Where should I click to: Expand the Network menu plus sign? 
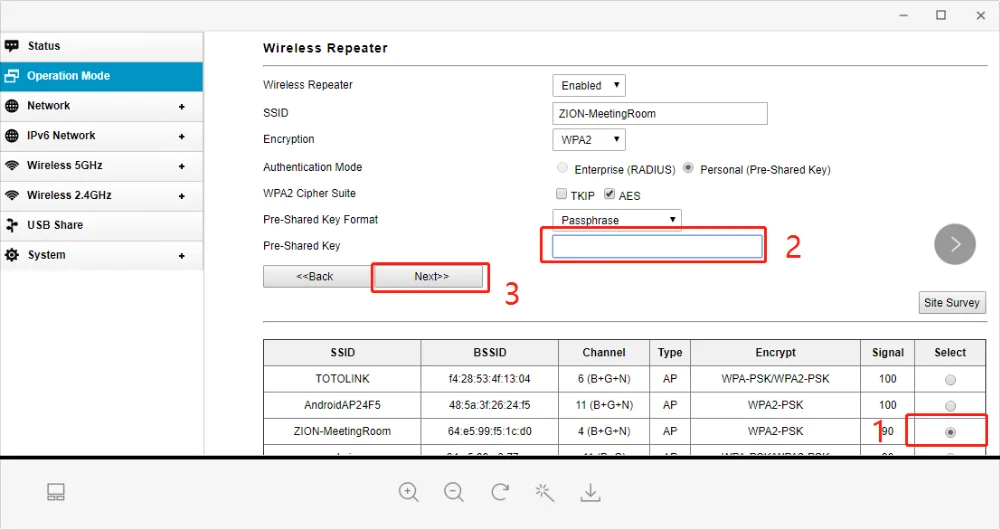[x=182, y=107]
